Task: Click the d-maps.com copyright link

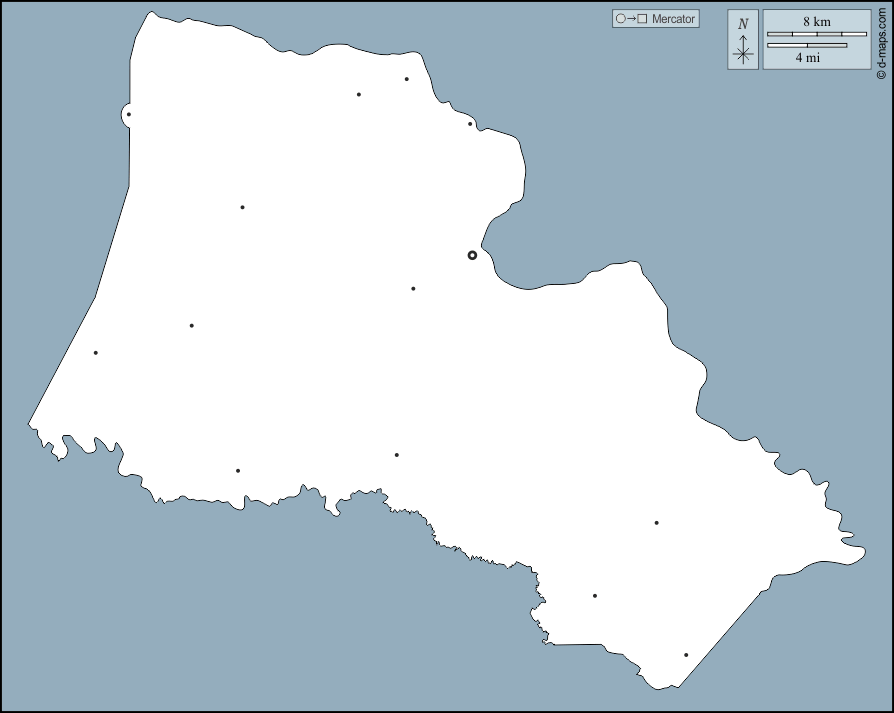Action: point(881,40)
